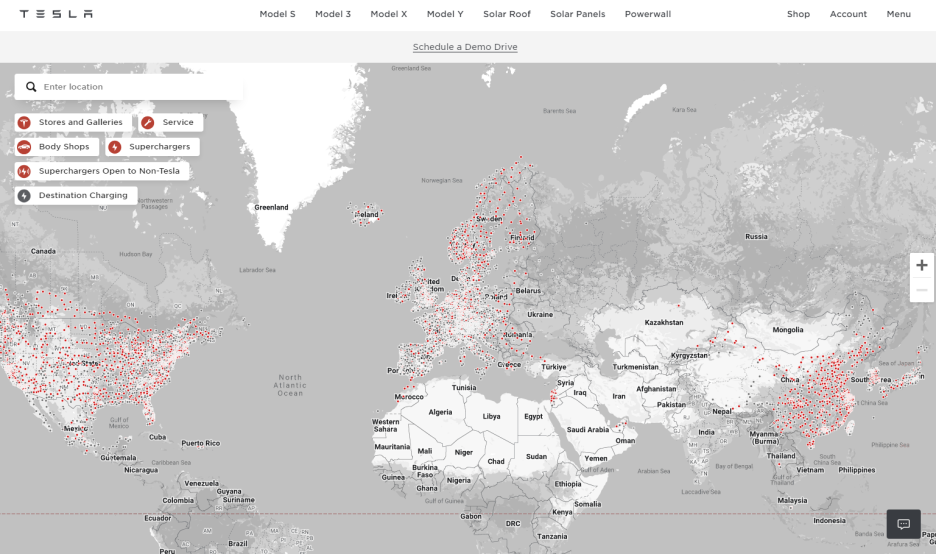
Task: Click the Nigeria label on map
Action: click(458, 480)
